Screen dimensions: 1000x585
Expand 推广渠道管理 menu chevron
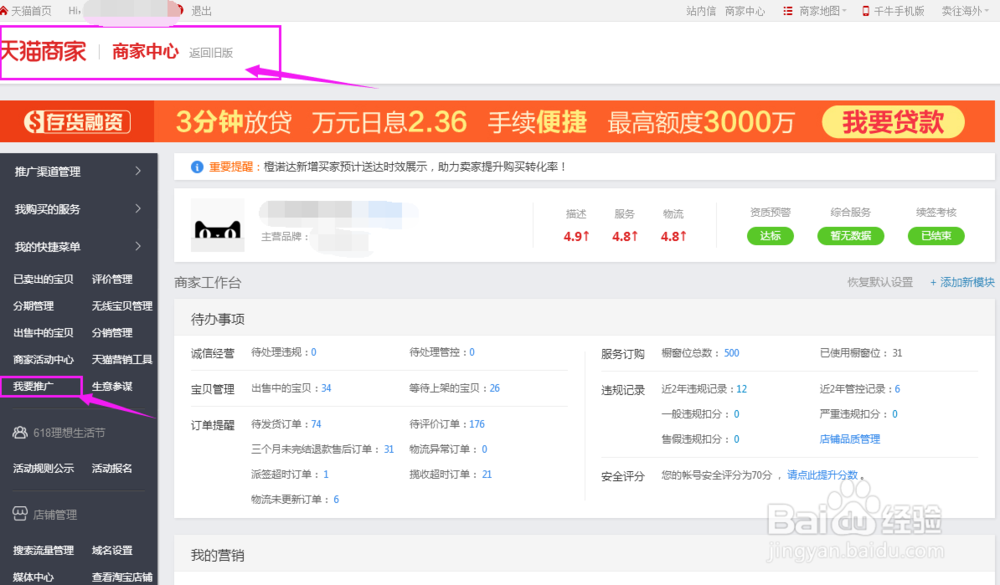(x=138, y=171)
